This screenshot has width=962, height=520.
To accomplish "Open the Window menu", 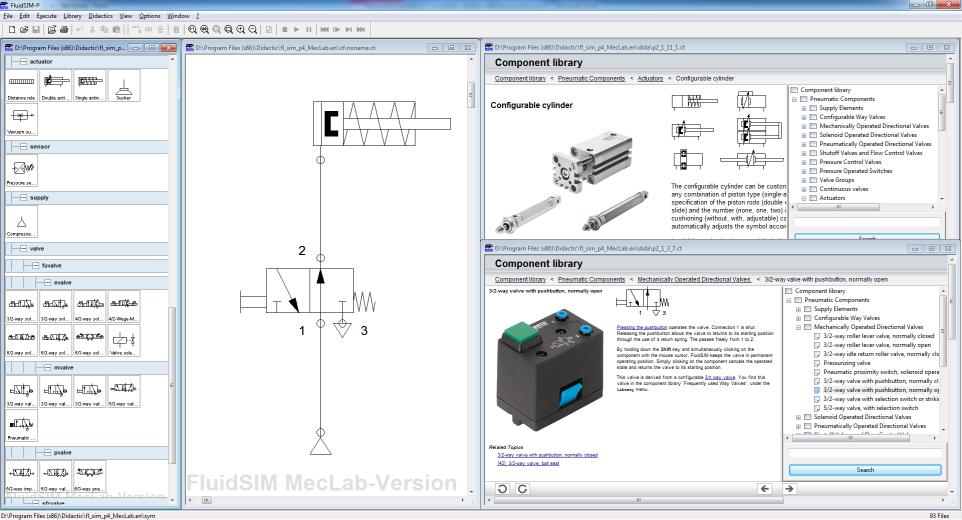I will pyautogui.click(x=179, y=16).
